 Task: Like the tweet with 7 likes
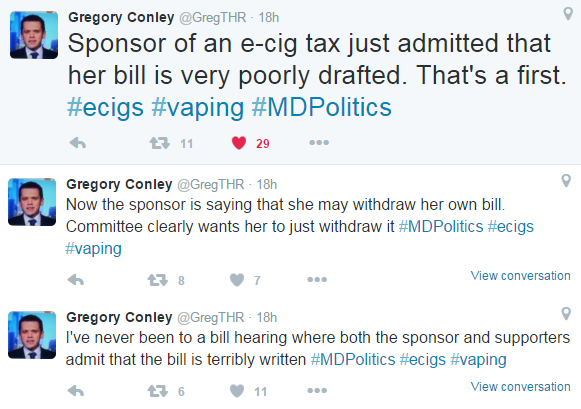(x=237, y=280)
